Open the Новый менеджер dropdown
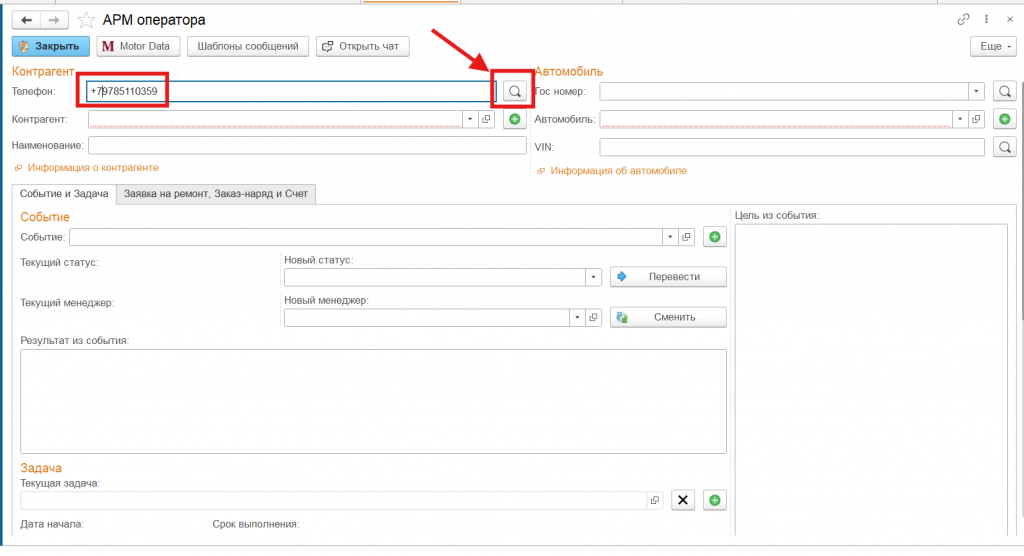The image size is (1024, 556). pos(577,317)
